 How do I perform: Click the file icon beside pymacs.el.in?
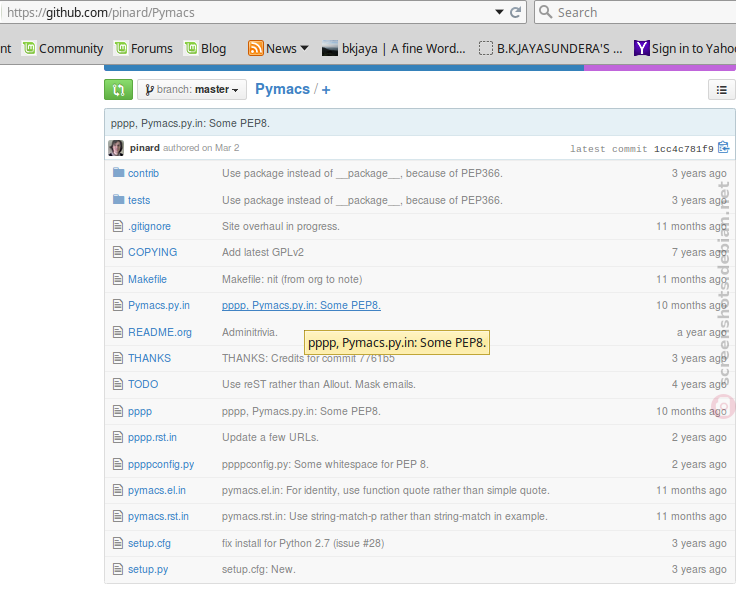(118, 490)
